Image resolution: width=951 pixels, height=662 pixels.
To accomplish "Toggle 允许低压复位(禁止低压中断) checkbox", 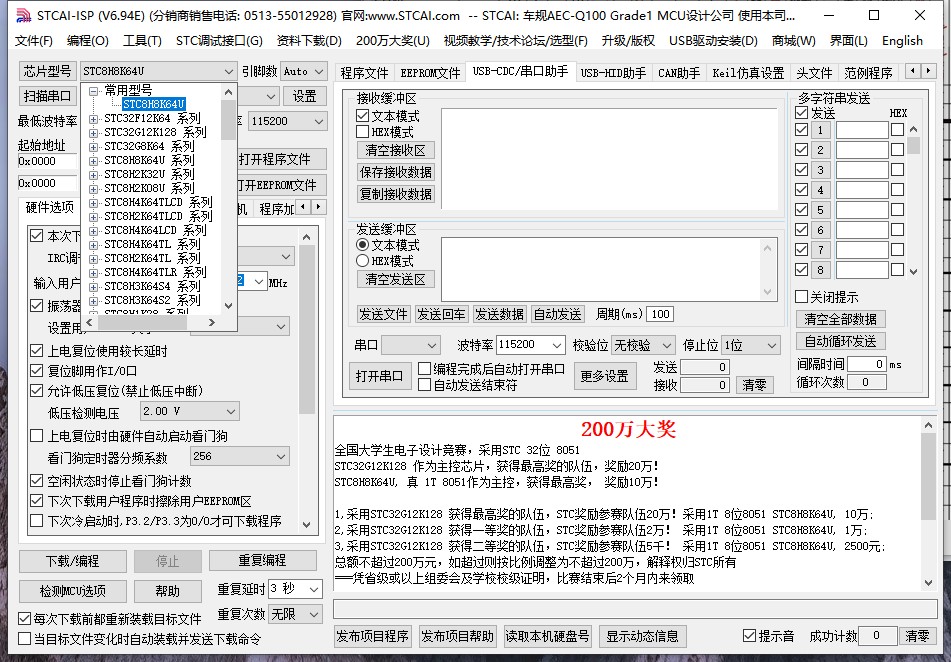I will point(36,391).
